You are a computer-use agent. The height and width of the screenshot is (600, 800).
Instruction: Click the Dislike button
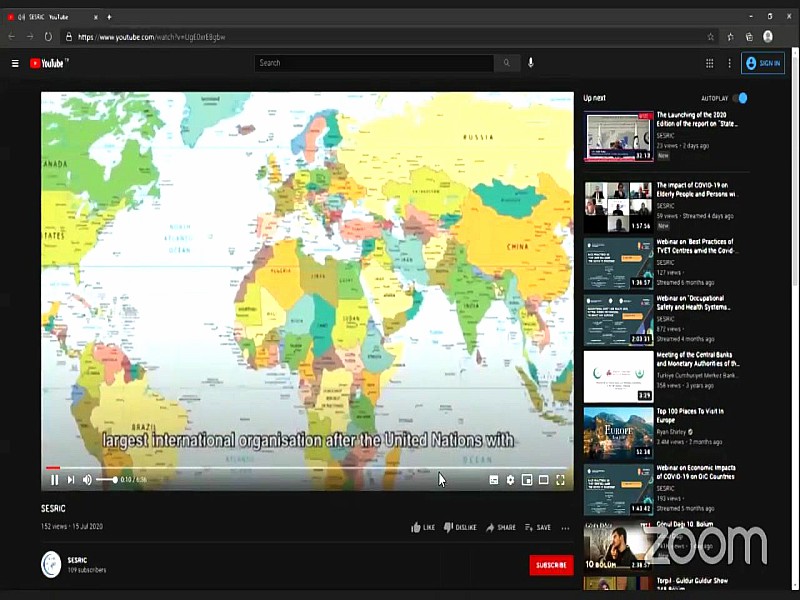coord(460,527)
